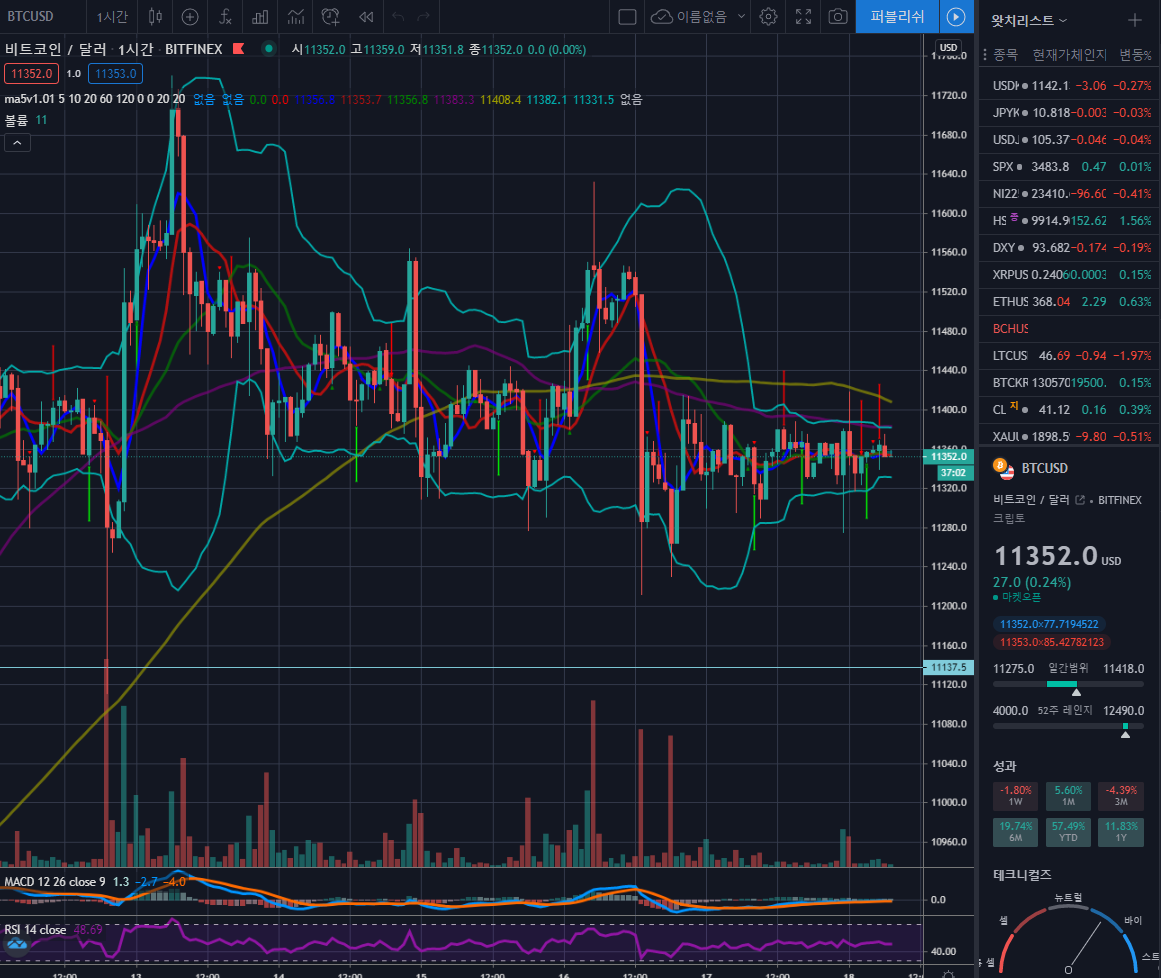Viewport: 1161px width, 978px height.
Task: Create an alert with the alarm clock icon
Action: pos(330,16)
